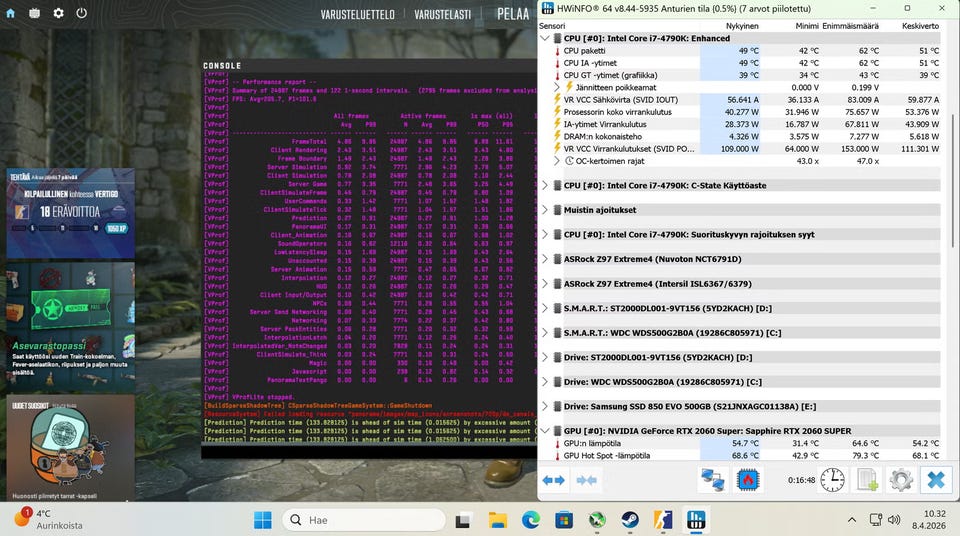The height and width of the screenshot is (536, 960).
Task: Click HWiNFO chip with flame icon
Action: 748,480
